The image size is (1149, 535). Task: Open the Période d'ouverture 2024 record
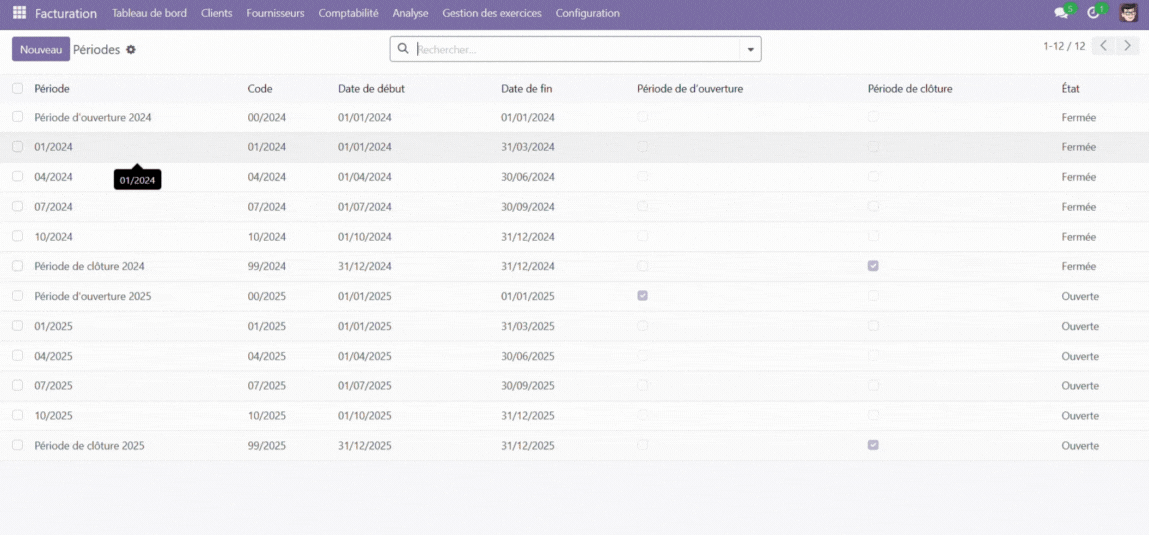click(93, 117)
